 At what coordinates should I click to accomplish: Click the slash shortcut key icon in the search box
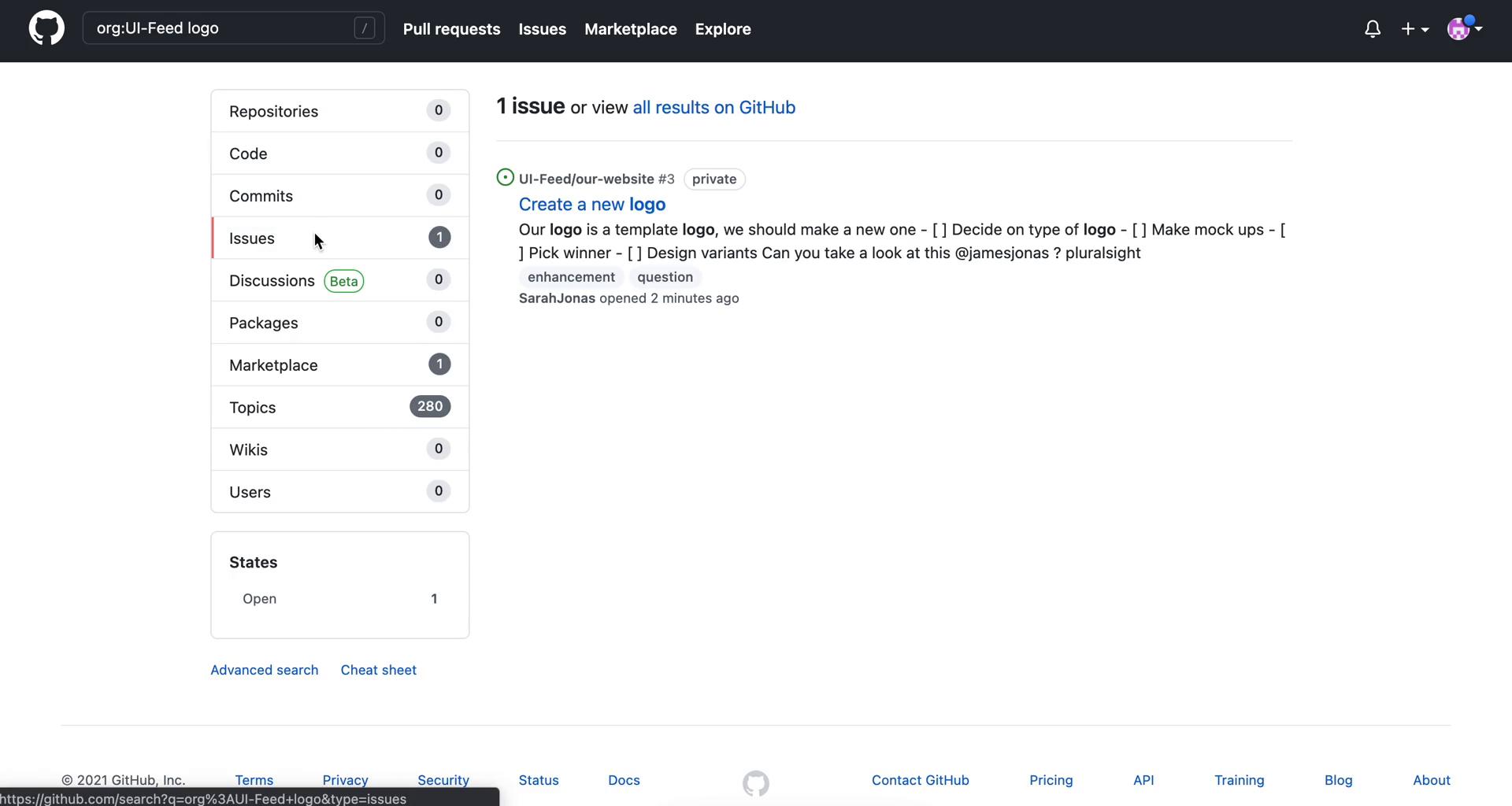[364, 28]
